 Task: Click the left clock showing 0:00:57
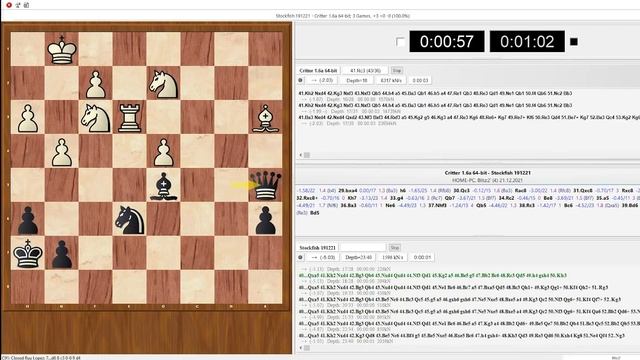tap(447, 41)
